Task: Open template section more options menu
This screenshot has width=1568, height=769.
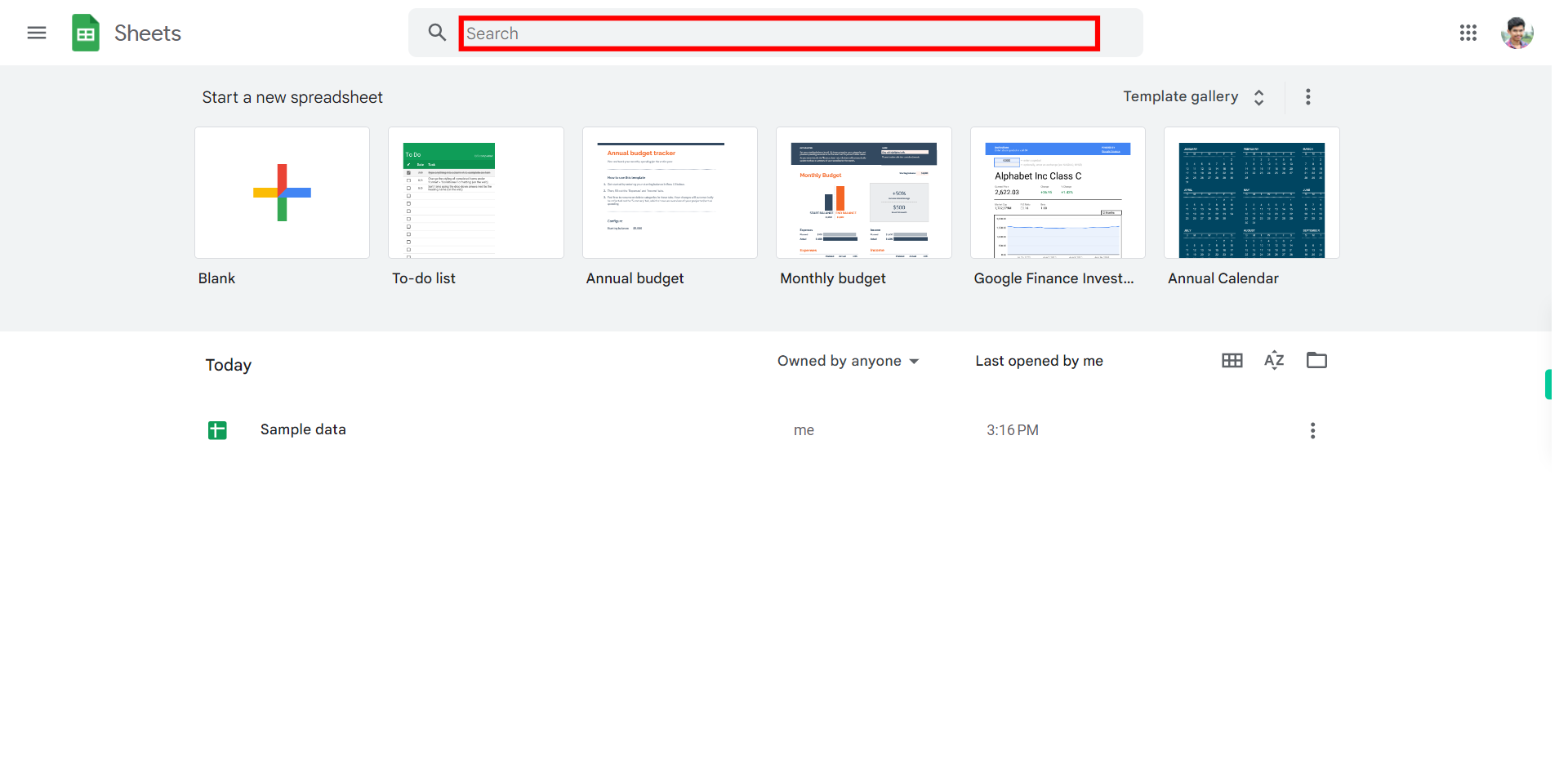Action: click(x=1308, y=97)
